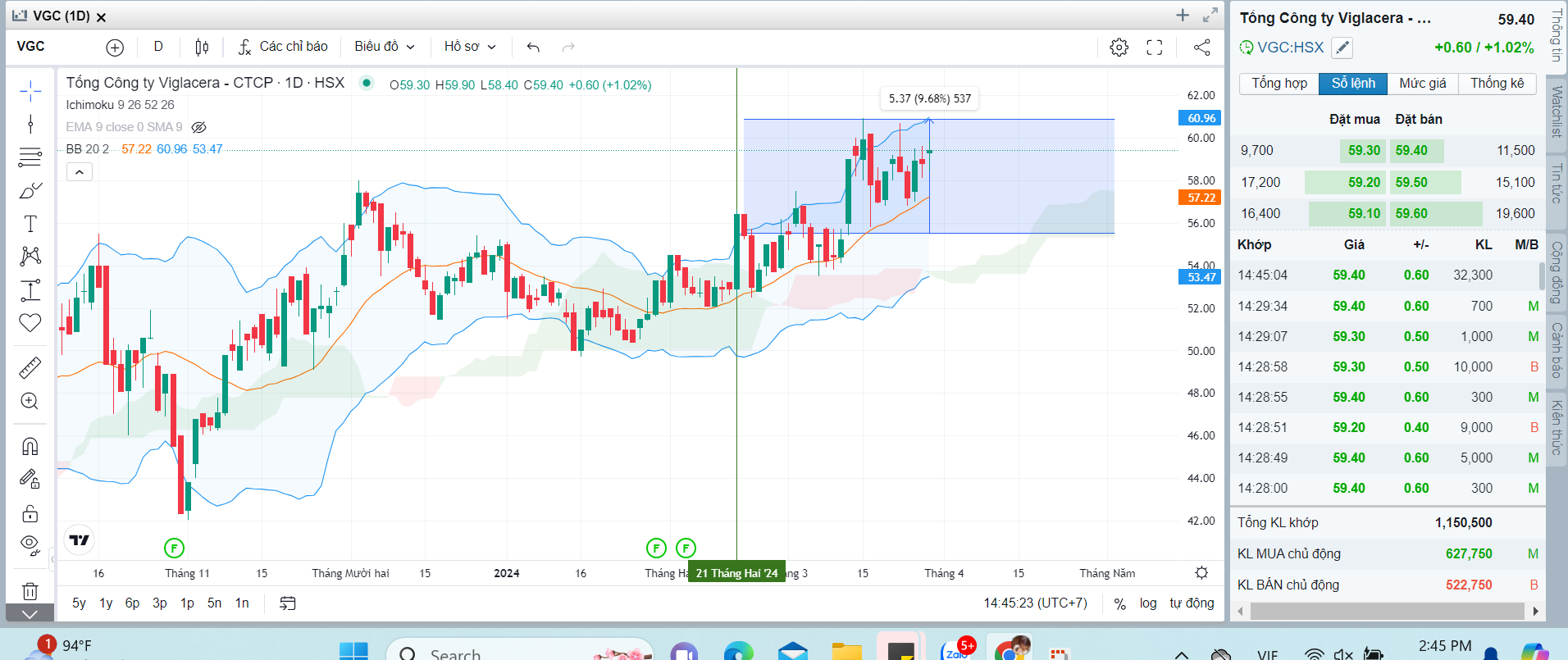Image resolution: width=1568 pixels, height=660 pixels.
Task: Select the 1n time range
Action: pos(242,603)
